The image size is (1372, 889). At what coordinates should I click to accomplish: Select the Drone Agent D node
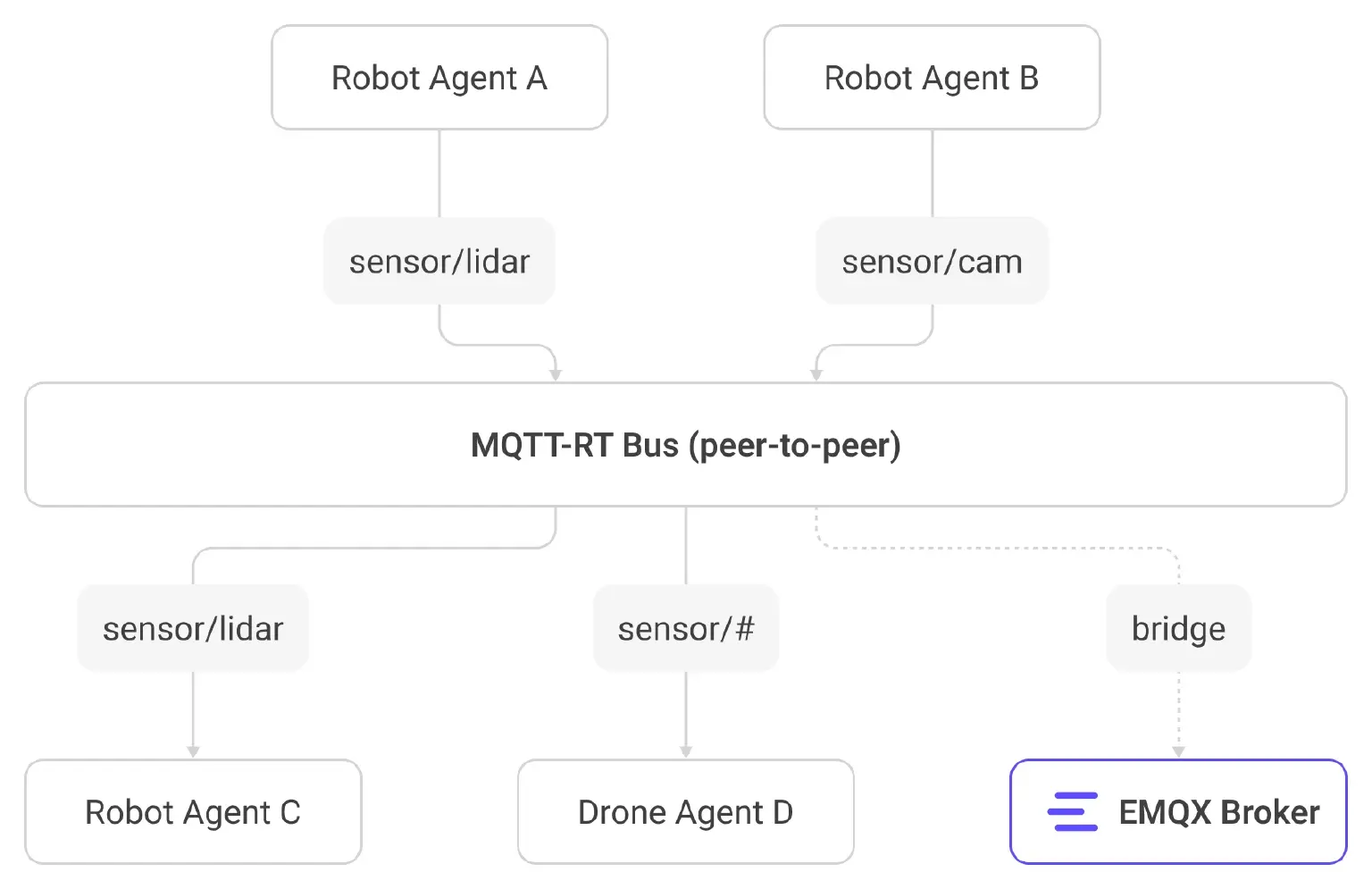coord(685,812)
